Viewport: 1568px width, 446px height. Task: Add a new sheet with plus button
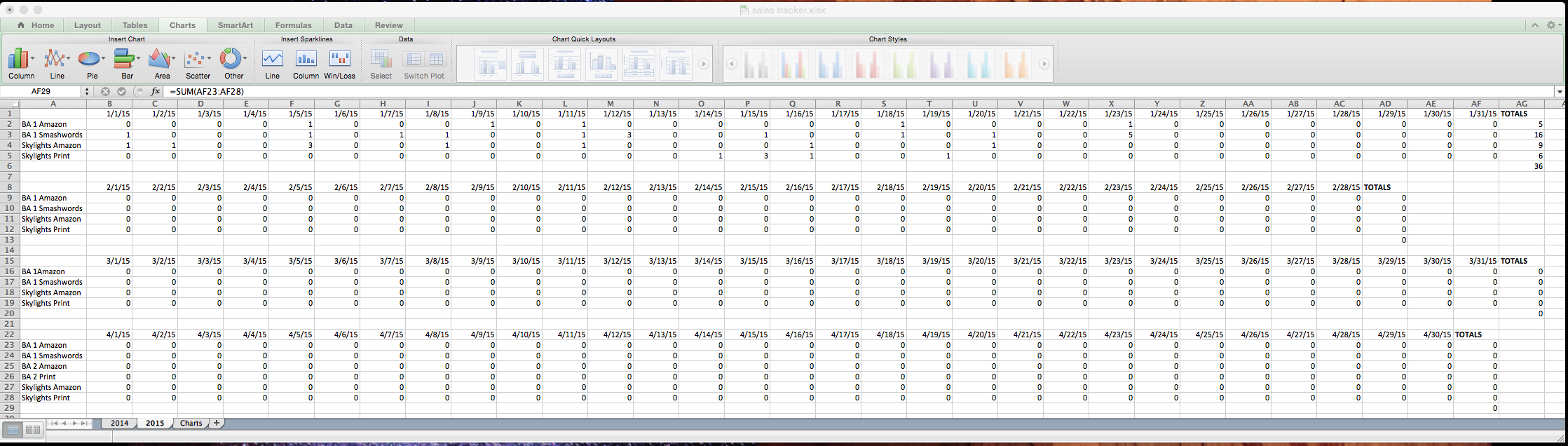217,423
